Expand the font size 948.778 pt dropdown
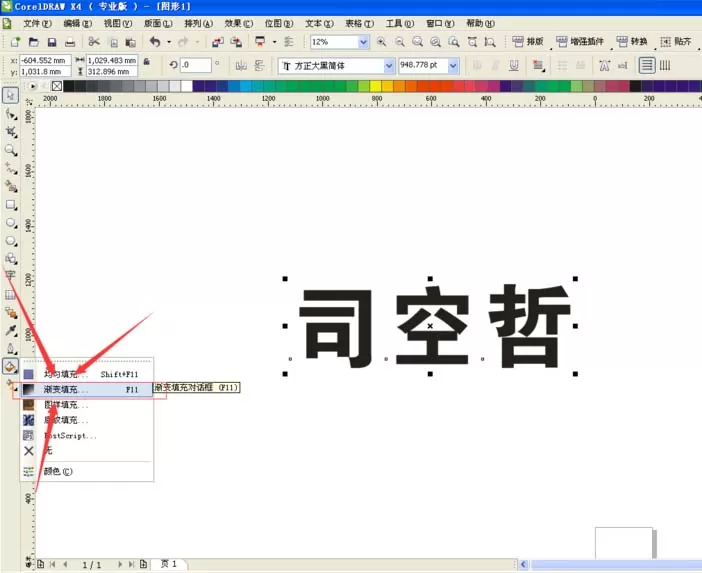Viewport: 702px width, 573px height. [453, 66]
